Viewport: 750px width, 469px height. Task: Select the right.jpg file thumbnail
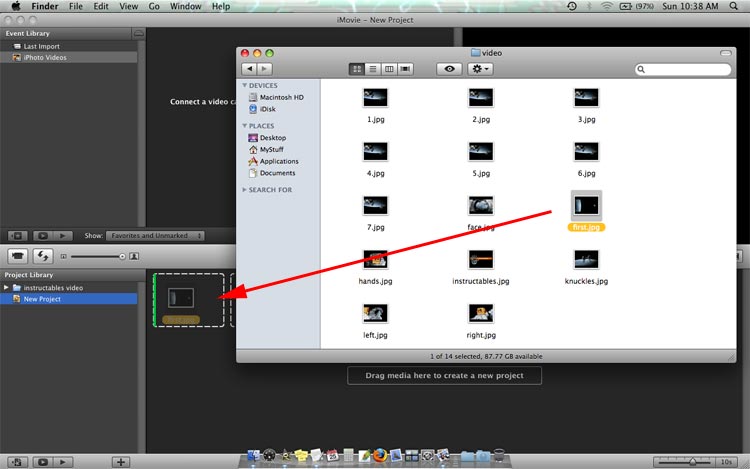tap(481, 314)
